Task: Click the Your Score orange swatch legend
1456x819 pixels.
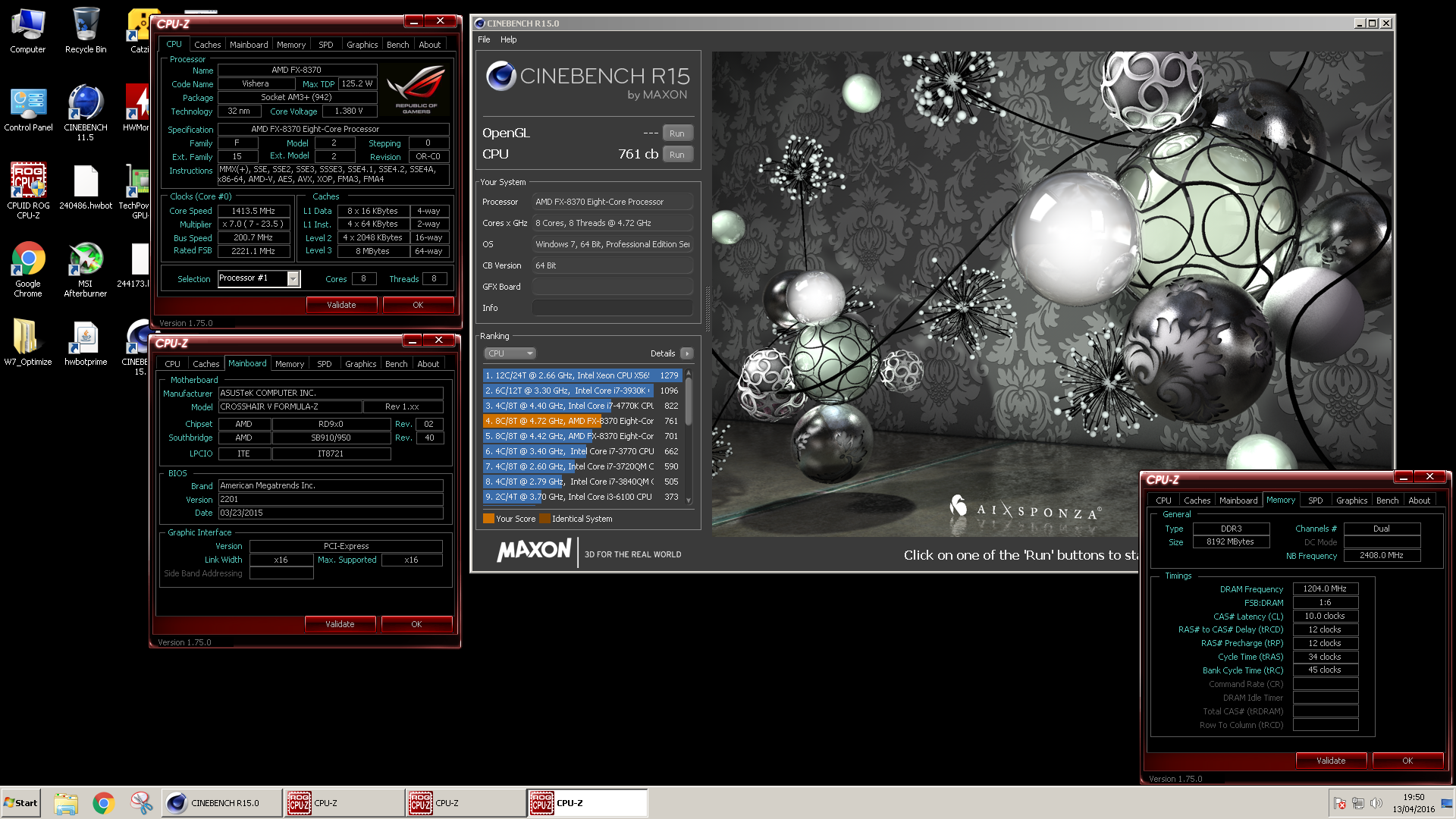Action: [x=488, y=519]
